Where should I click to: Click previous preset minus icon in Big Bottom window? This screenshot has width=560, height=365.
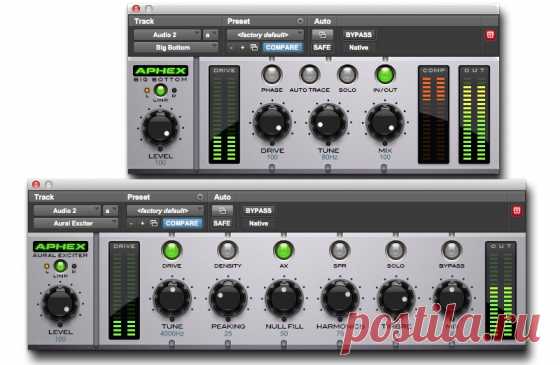(231, 48)
